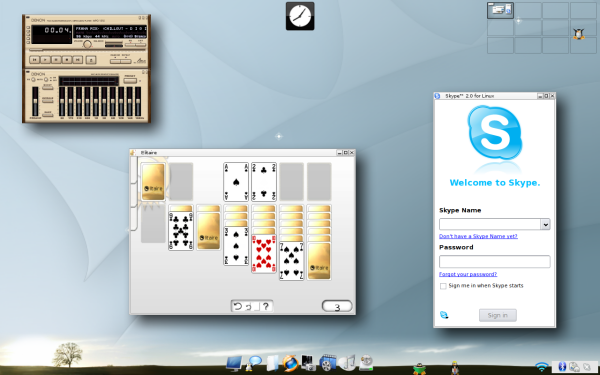Click the seek bar of the Denon player
600x375 pixels.
point(87,50)
